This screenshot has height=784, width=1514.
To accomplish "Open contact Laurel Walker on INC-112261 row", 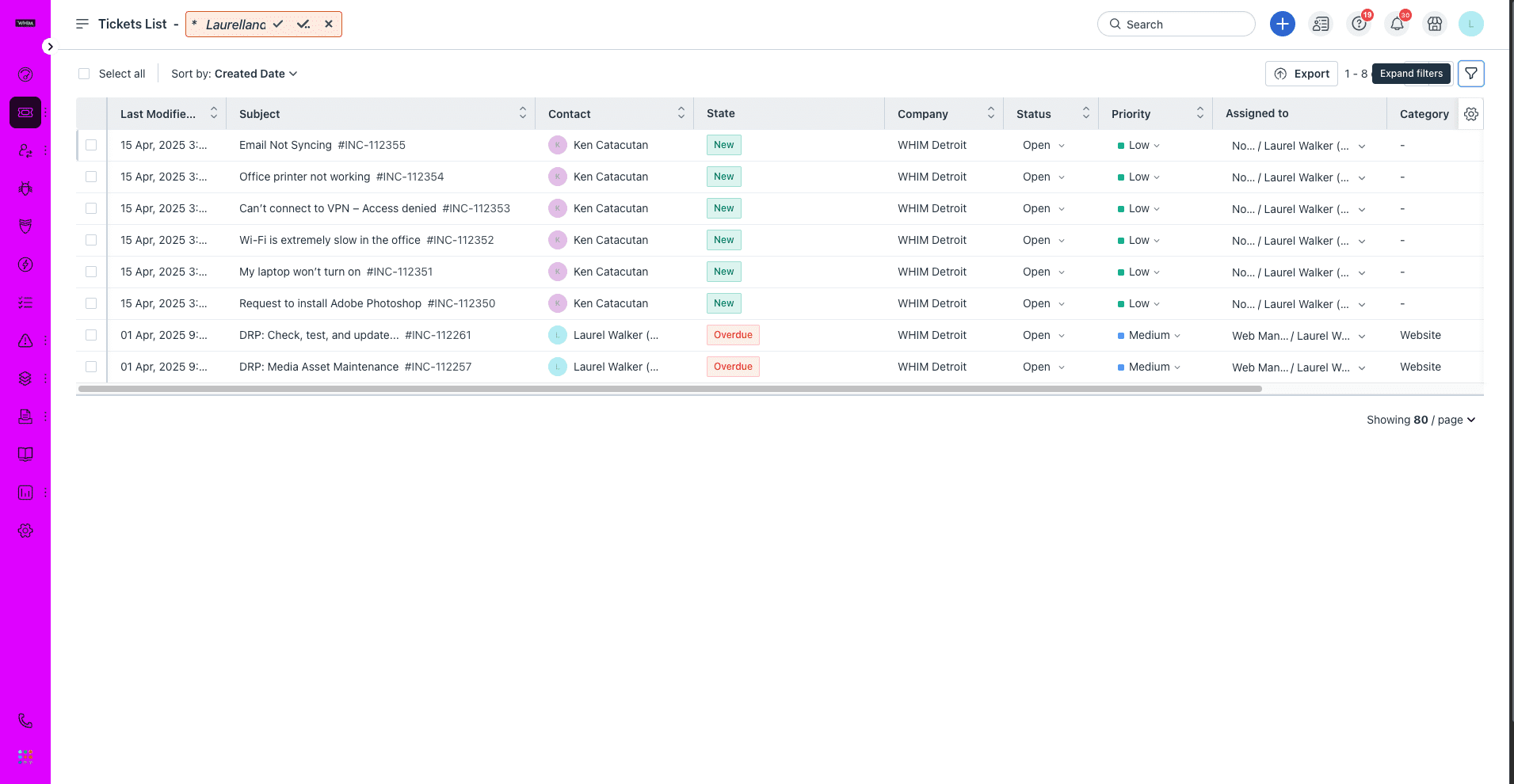I will (616, 335).
